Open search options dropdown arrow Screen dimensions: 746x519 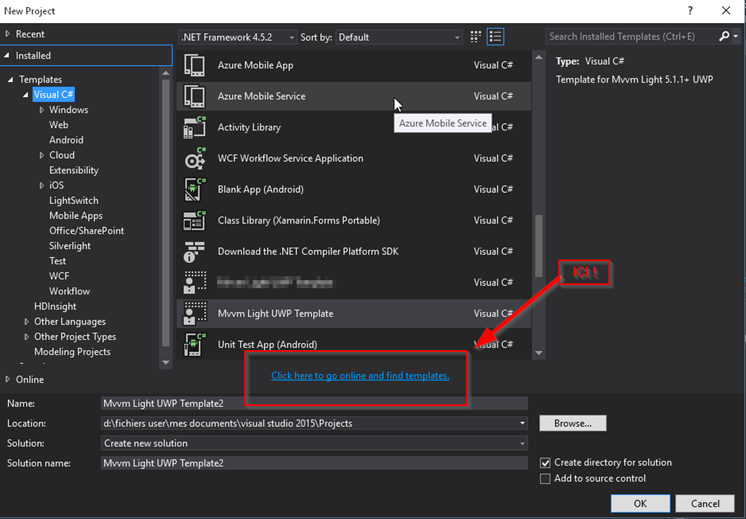(736, 36)
